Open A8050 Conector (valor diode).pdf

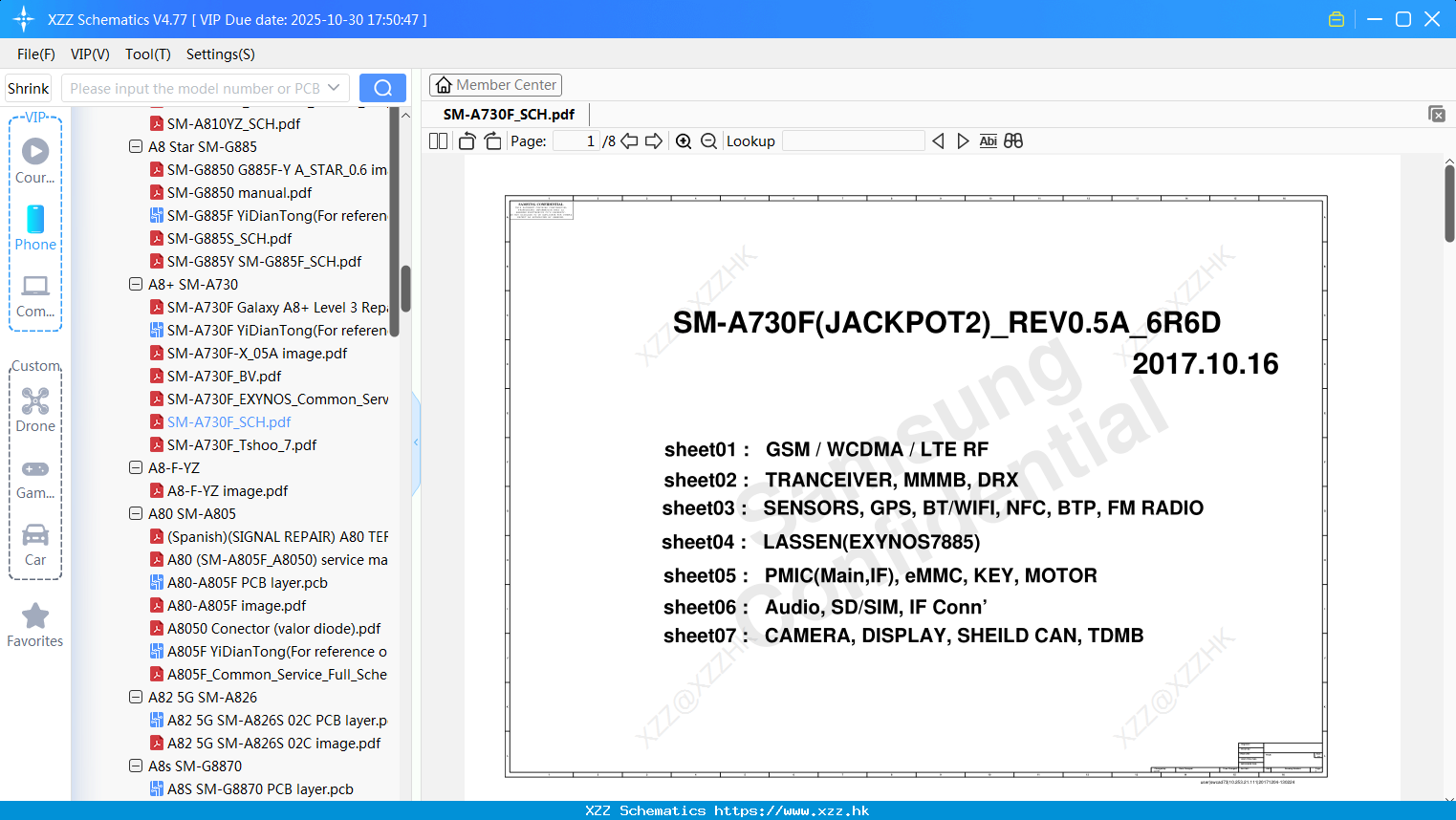[x=273, y=629]
